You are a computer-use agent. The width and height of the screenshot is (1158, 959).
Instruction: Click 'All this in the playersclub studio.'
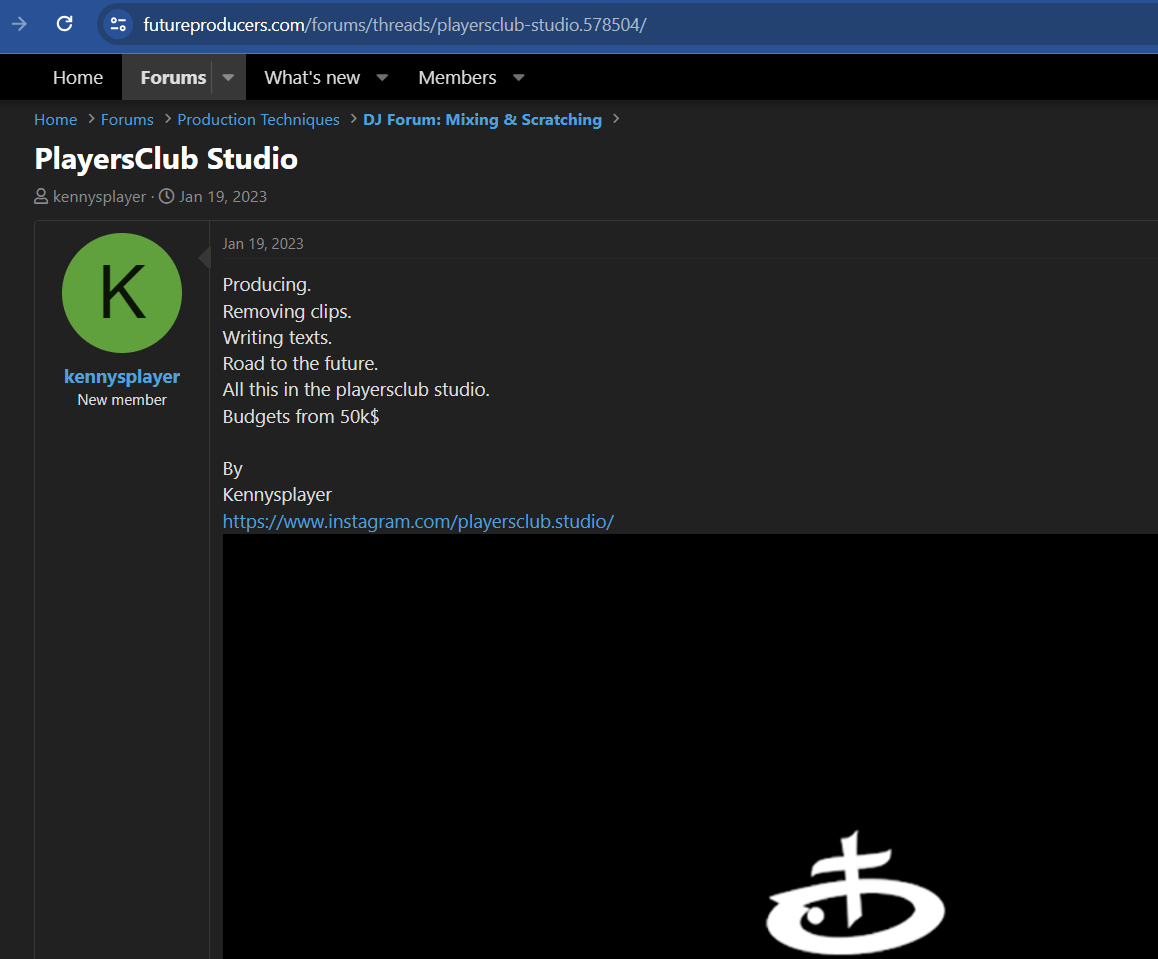[356, 390]
